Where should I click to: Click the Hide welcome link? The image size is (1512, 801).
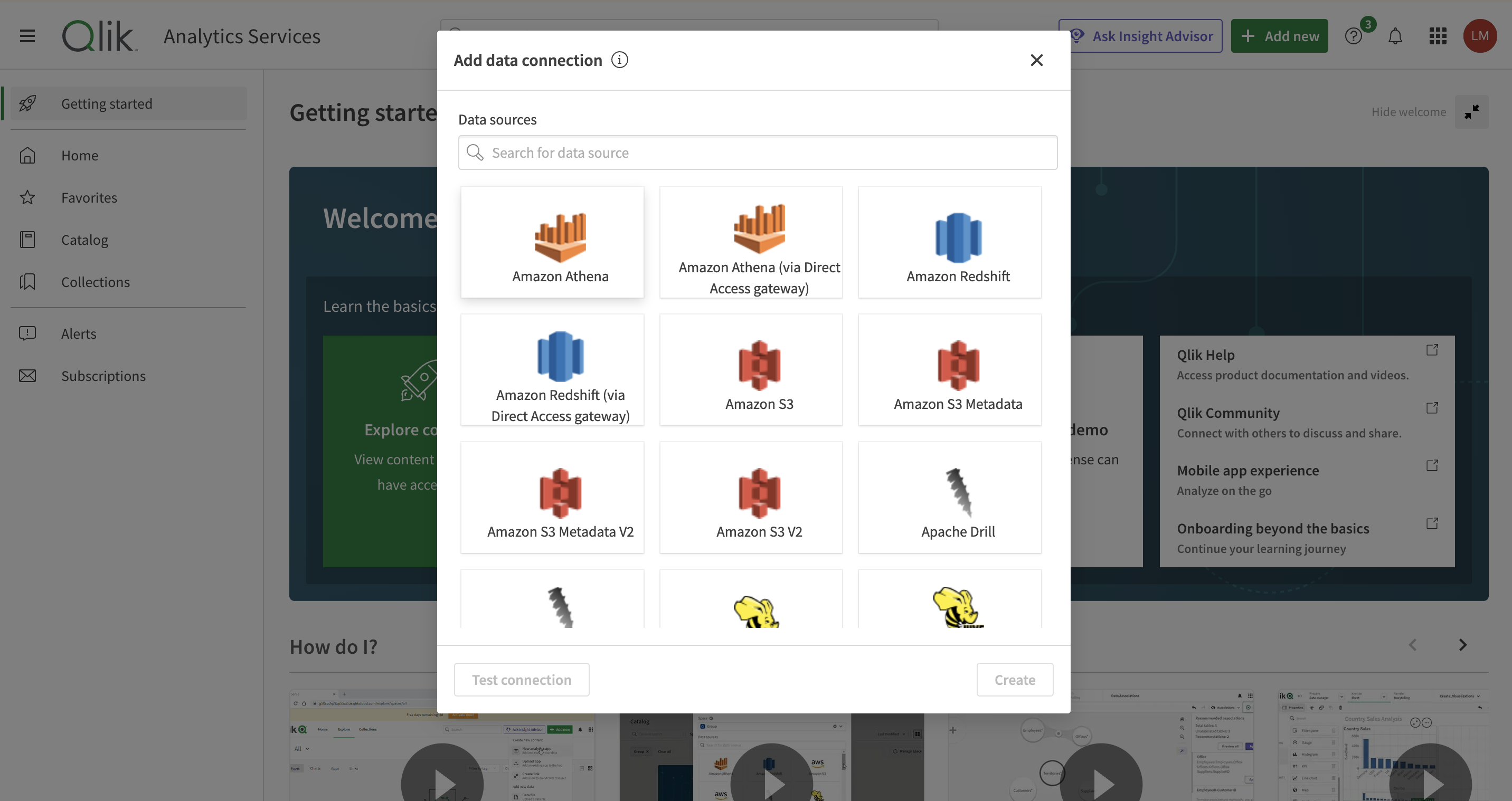pyautogui.click(x=1409, y=111)
